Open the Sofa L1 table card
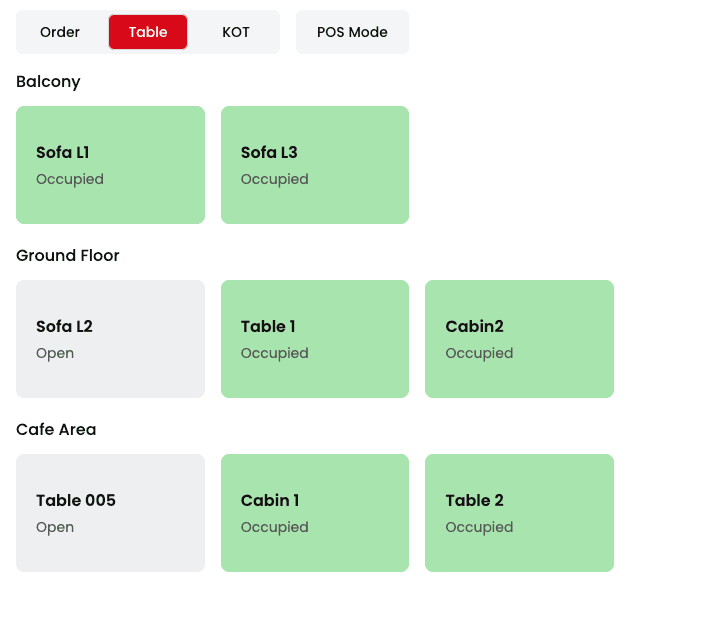The height and width of the screenshot is (623, 715). tap(110, 164)
